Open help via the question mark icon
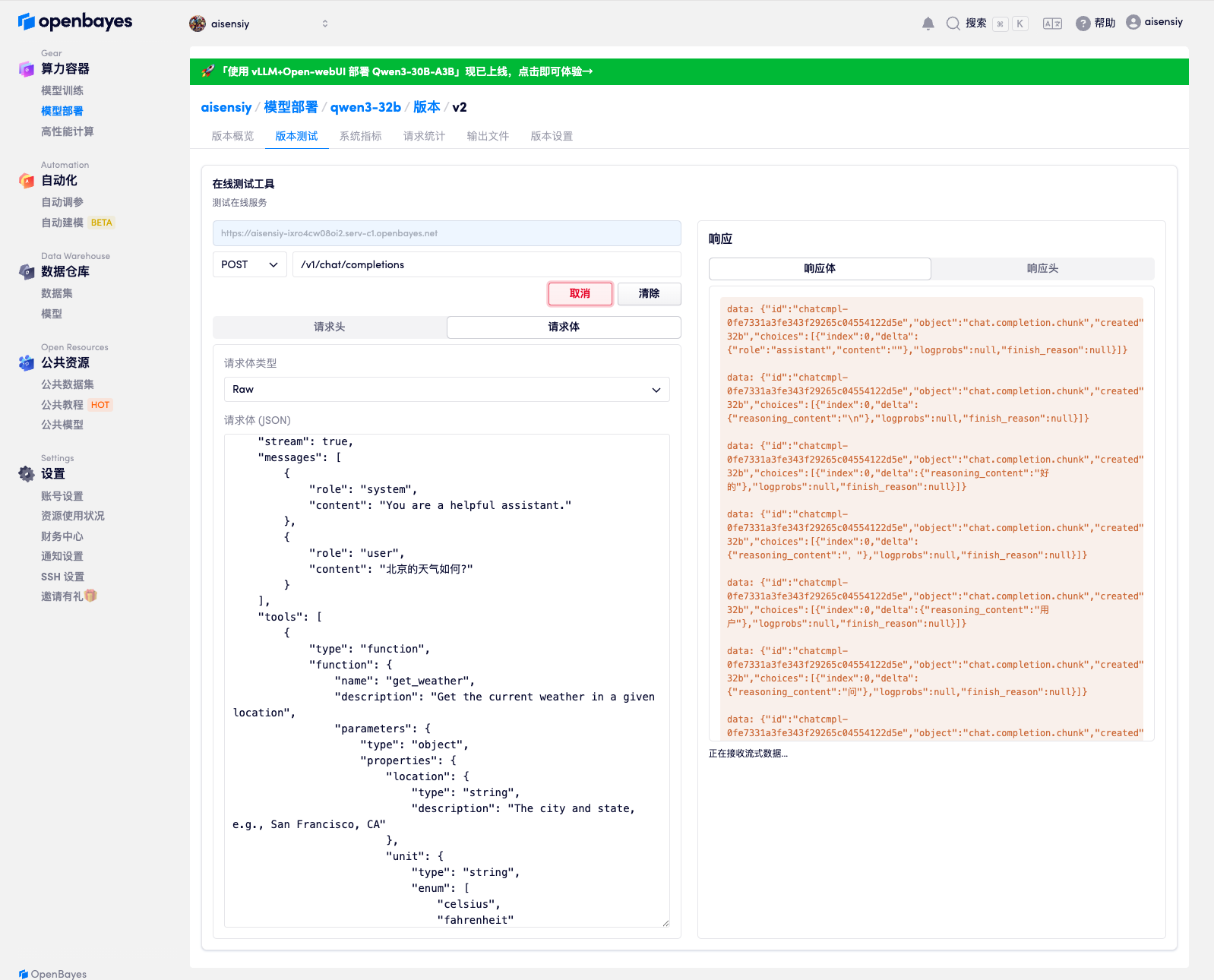Viewport: 1214px width, 980px height. tap(1083, 24)
